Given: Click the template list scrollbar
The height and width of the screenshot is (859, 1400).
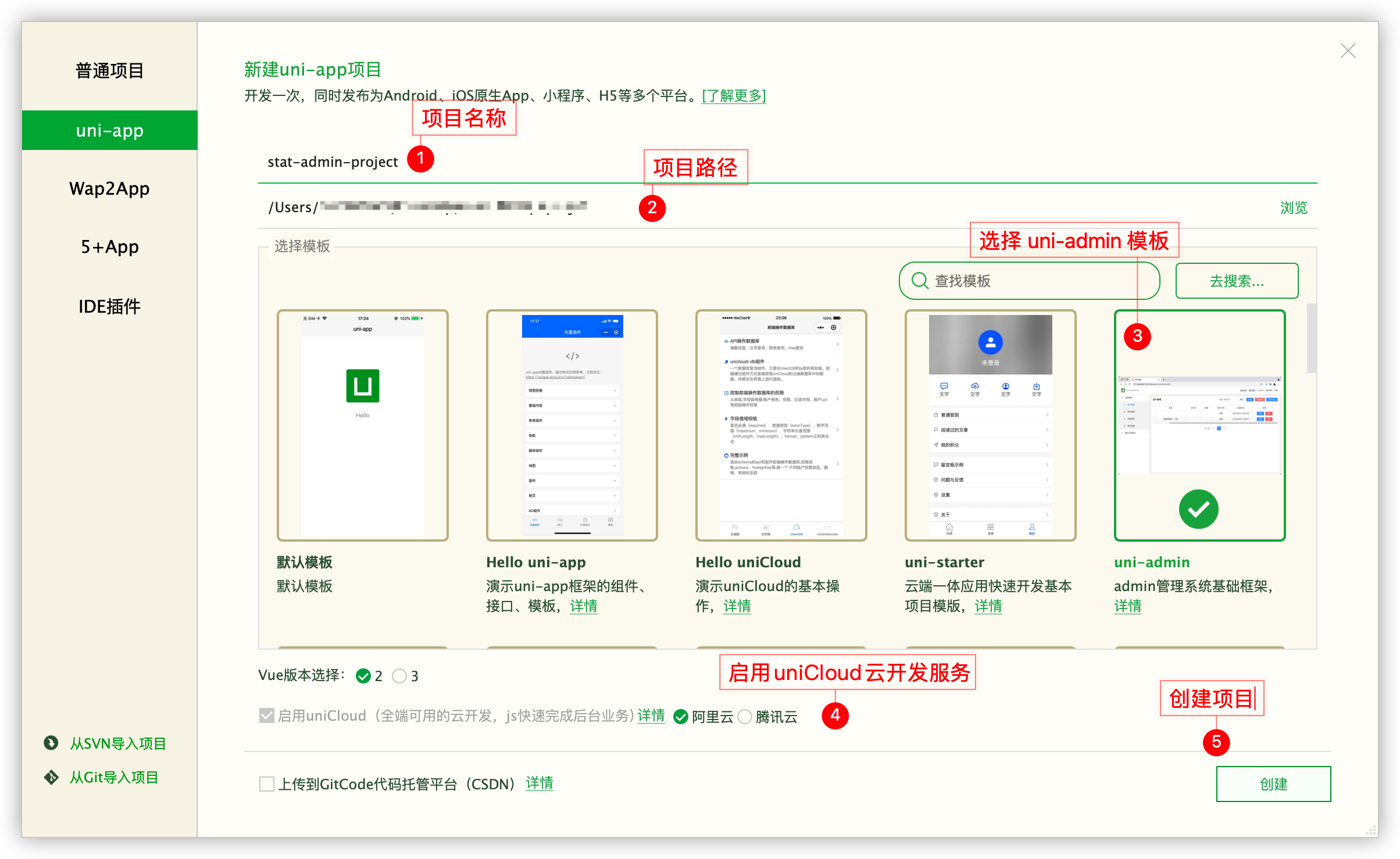Looking at the screenshot, I should (1312, 338).
